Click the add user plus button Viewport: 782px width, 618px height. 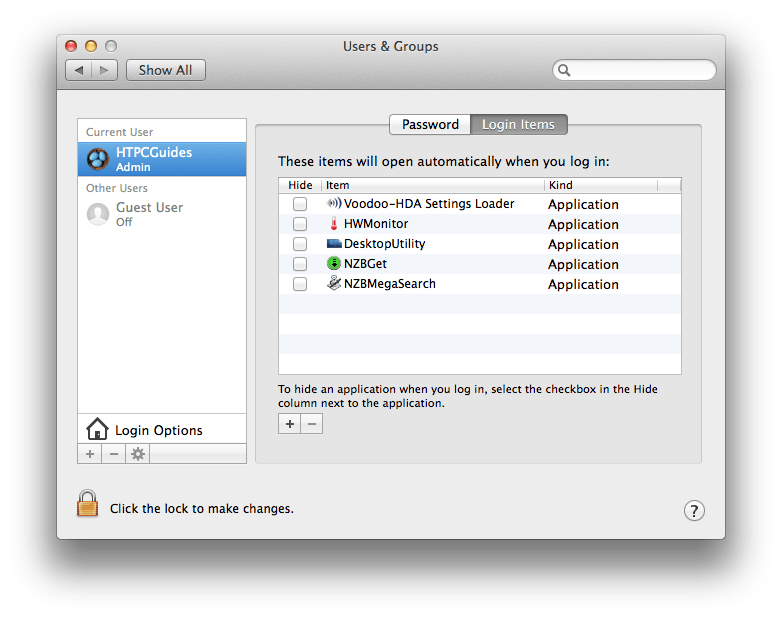89,454
